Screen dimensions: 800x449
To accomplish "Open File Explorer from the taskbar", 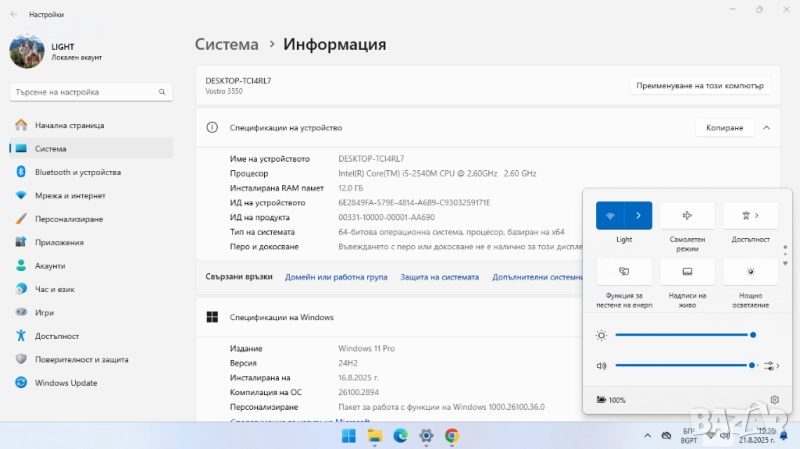I will [374, 436].
